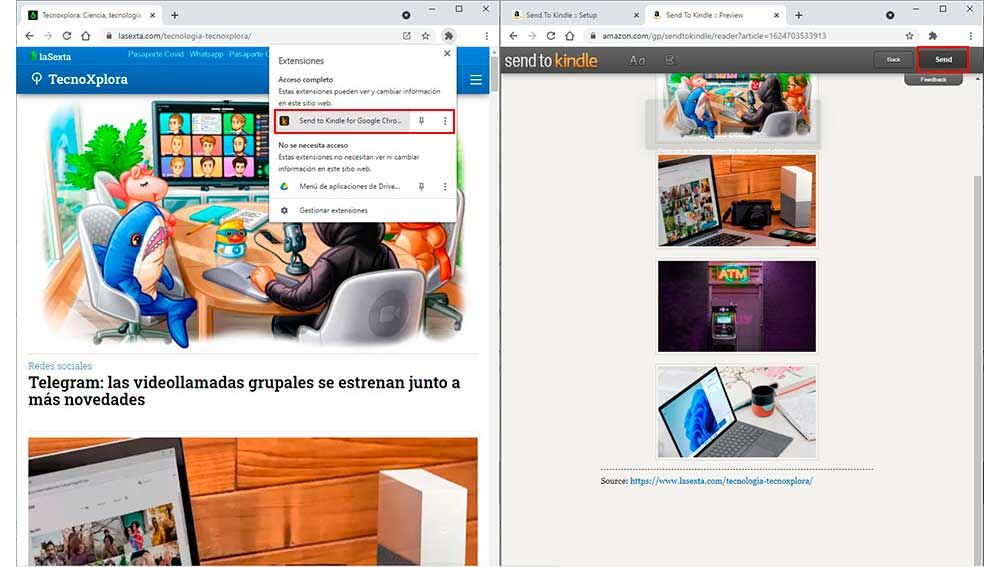Click the Back button in Kindle preview
Viewport: 1000px width, 567px height.
click(893, 59)
